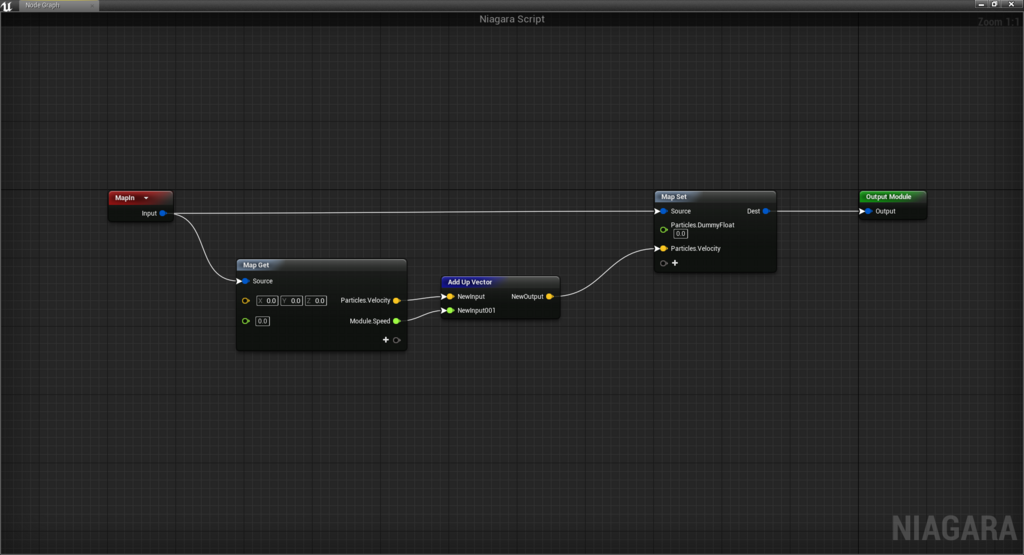This screenshot has height=555, width=1024.
Task: Click the Particles.DummyFloat label in Map Set
Action: (x=702, y=225)
